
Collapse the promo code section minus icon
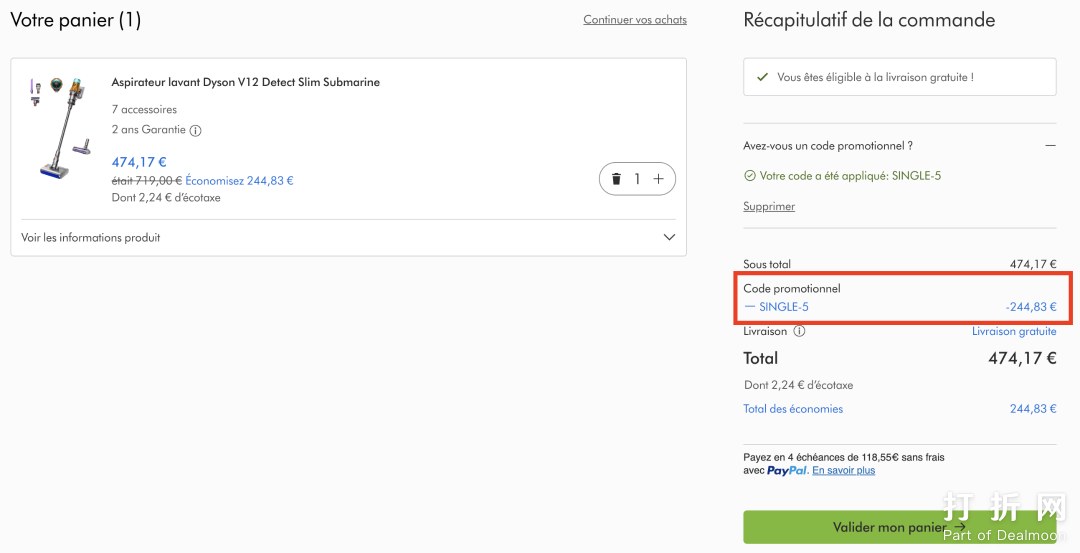coord(1050,146)
